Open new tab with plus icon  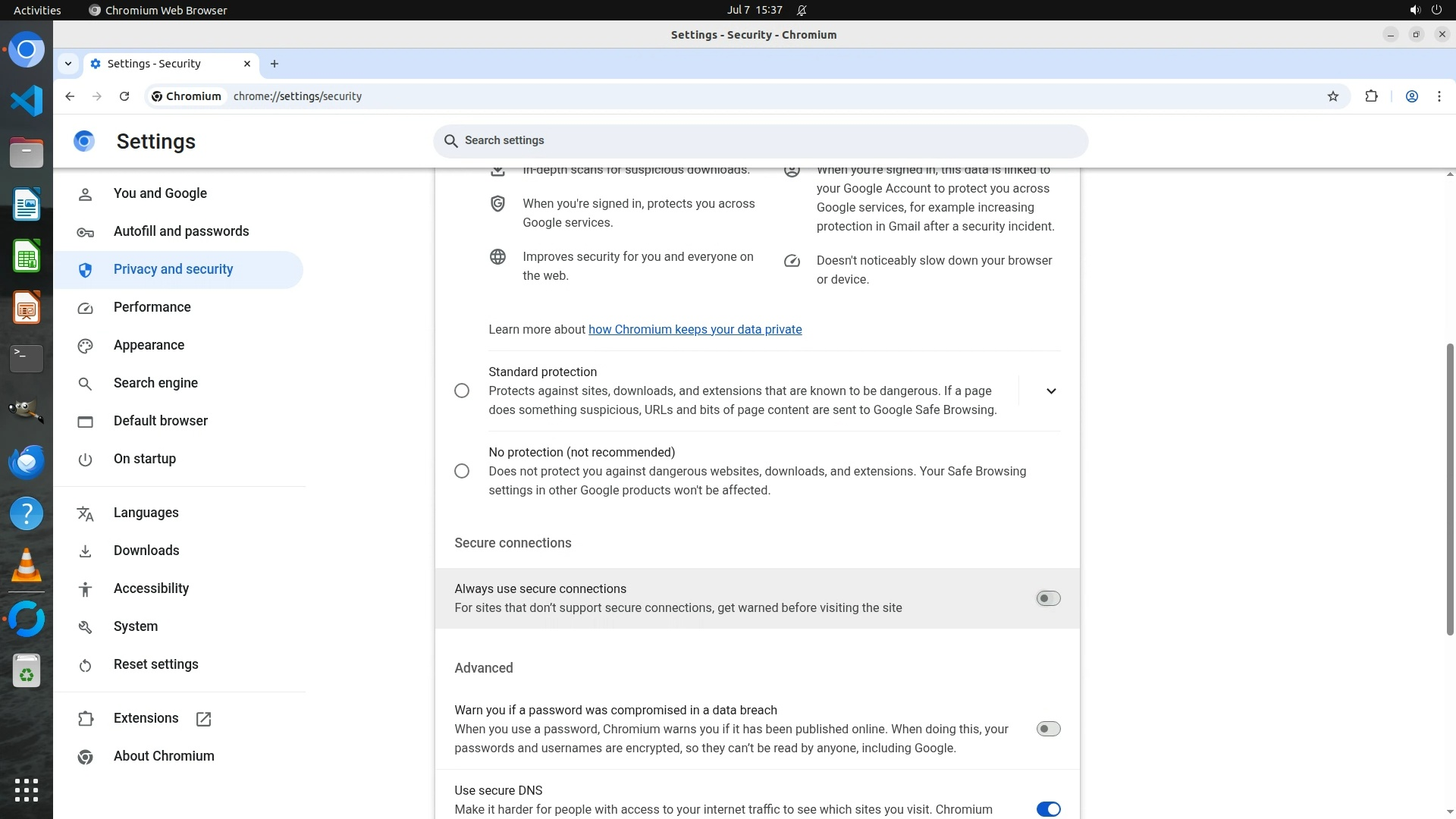(275, 64)
